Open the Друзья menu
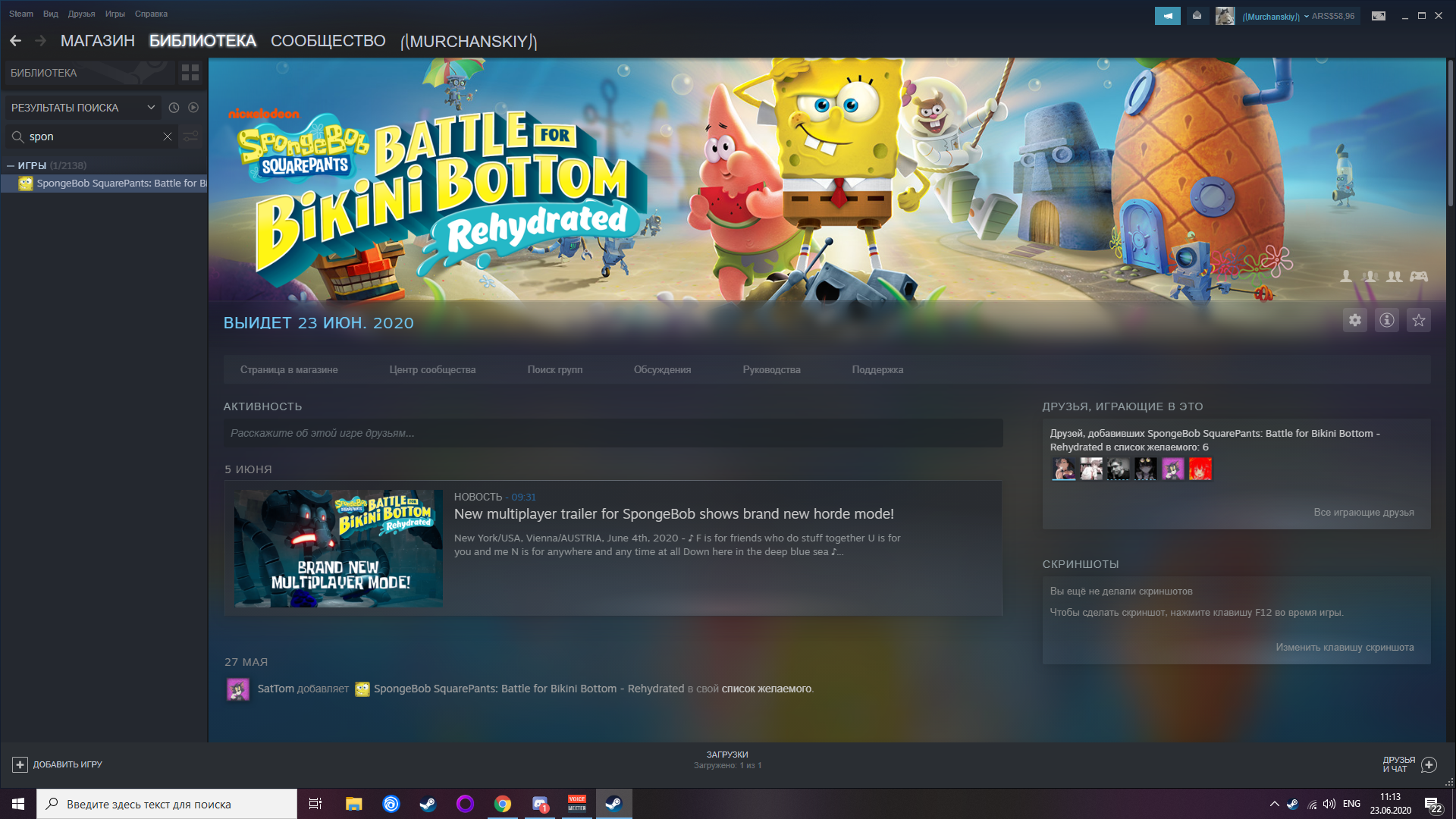 click(81, 14)
